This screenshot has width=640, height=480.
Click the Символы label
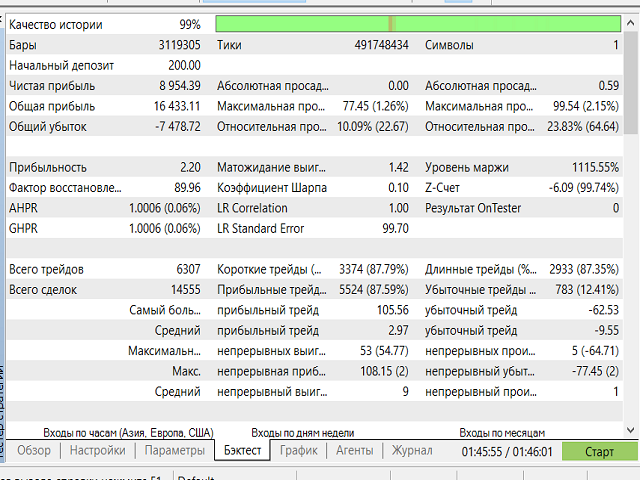pyautogui.click(x=449, y=45)
